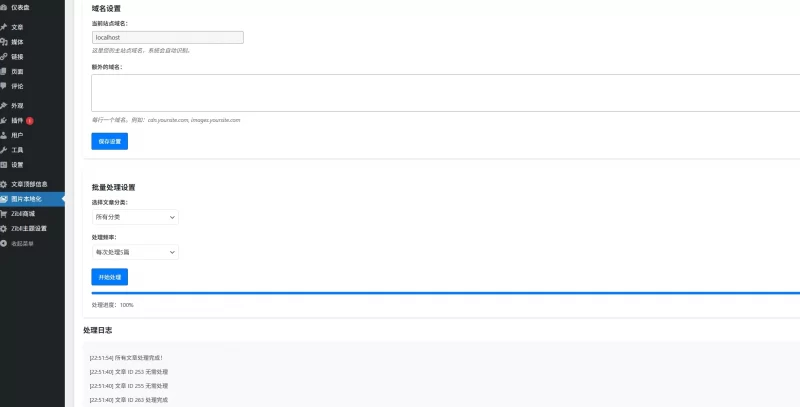Image resolution: width=800 pixels, height=407 pixels.
Task: Click the 评论 comments bubble icon
Action: 4,86
